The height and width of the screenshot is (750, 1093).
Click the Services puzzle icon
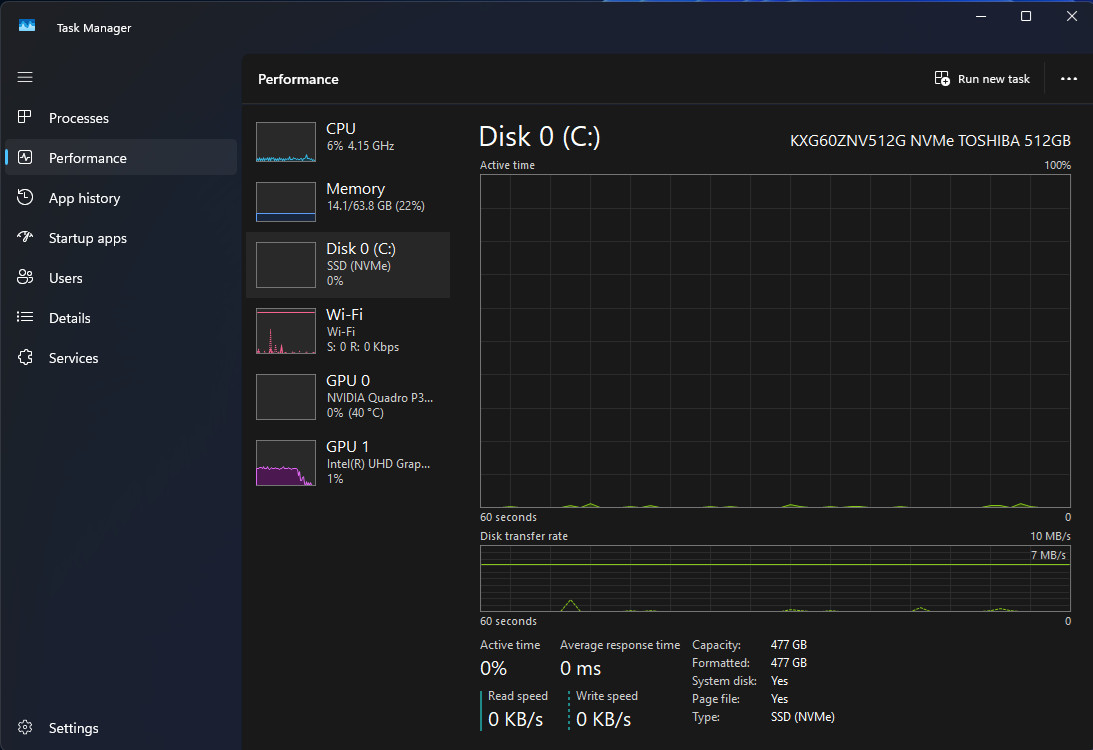pyautogui.click(x=25, y=358)
